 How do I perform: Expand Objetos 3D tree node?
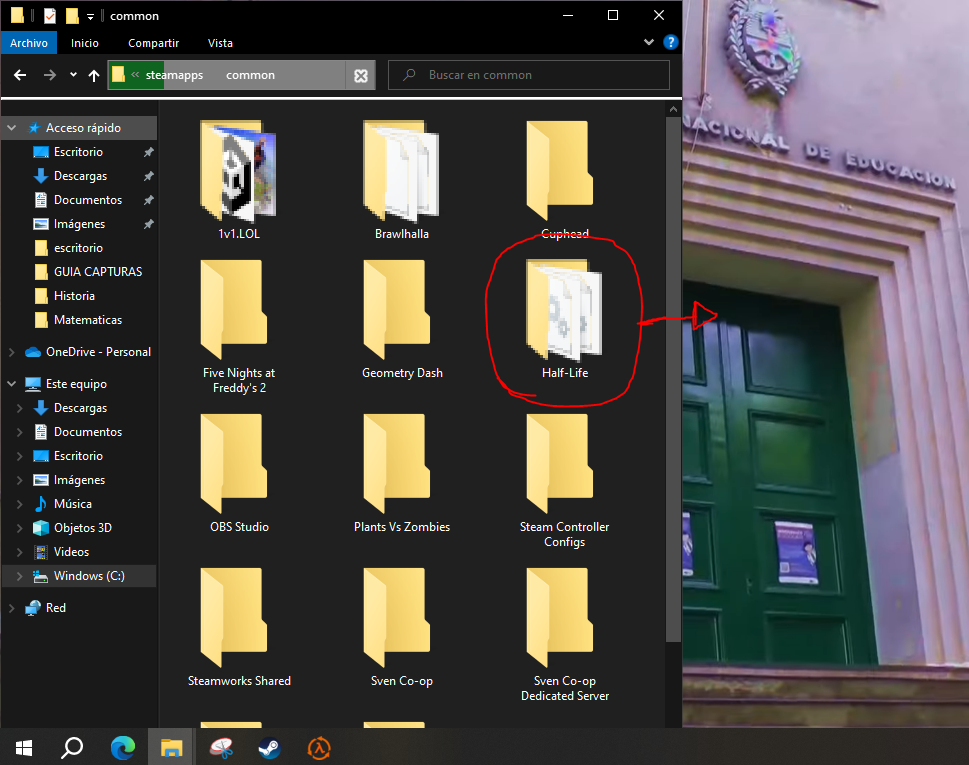pos(19,528)
